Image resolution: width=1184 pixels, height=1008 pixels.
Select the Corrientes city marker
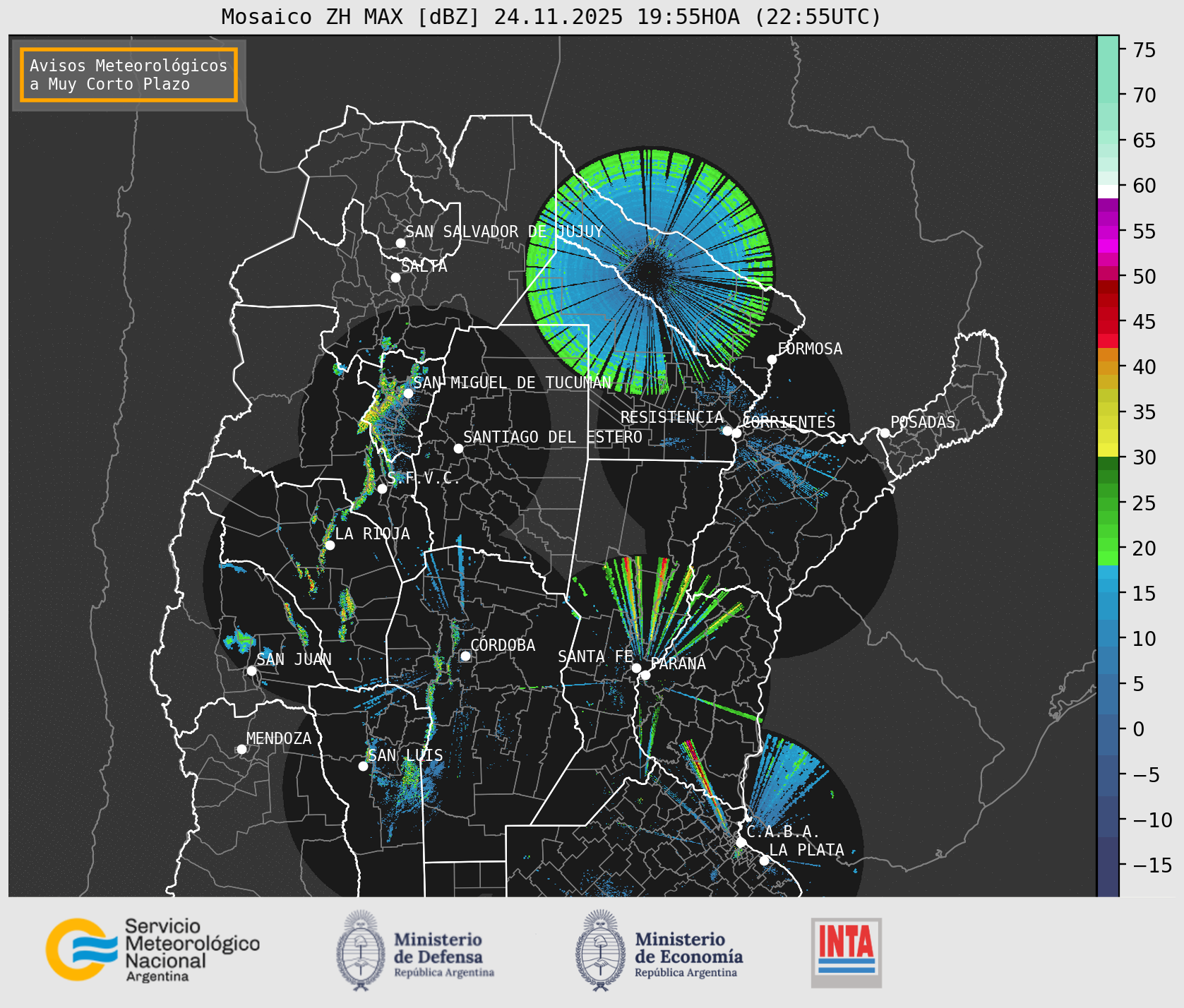[x=736, y=433]
